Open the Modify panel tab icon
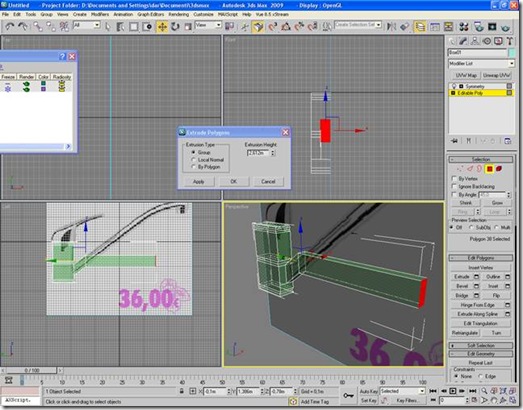The height and width of the screenshot is (410, 523). point(463,41)
